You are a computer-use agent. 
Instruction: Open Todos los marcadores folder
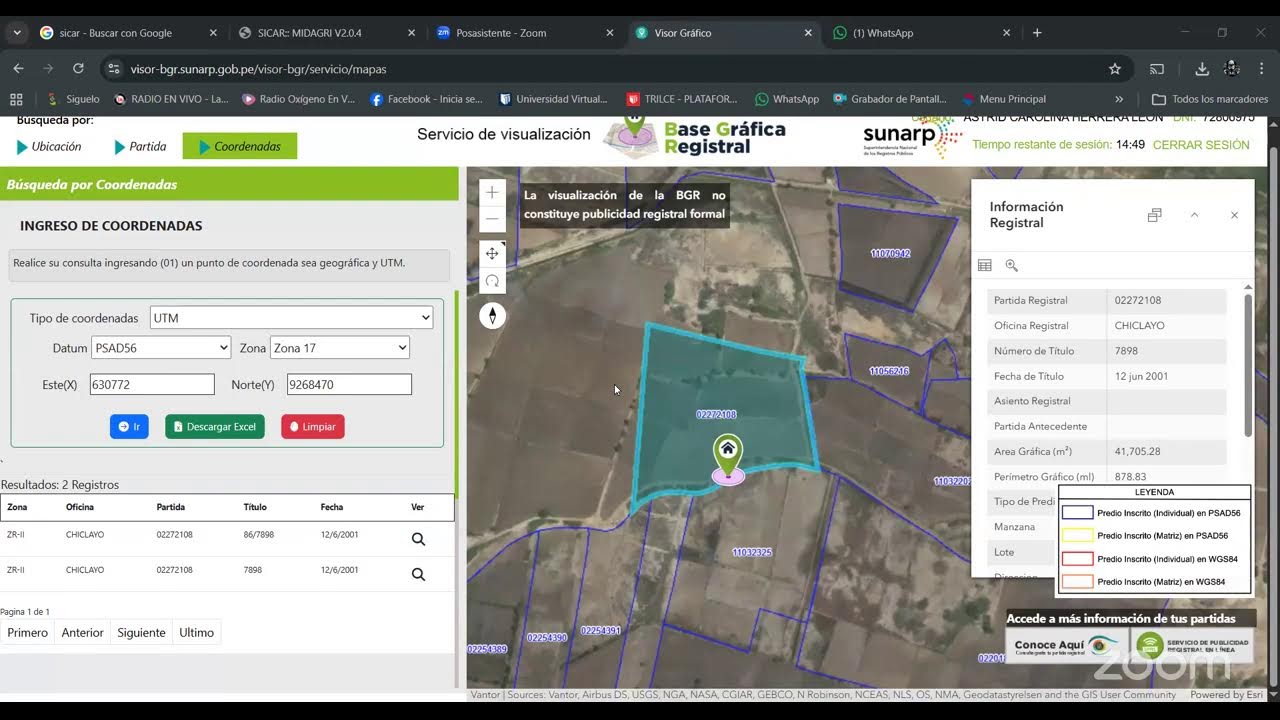tap(1210, 99)
